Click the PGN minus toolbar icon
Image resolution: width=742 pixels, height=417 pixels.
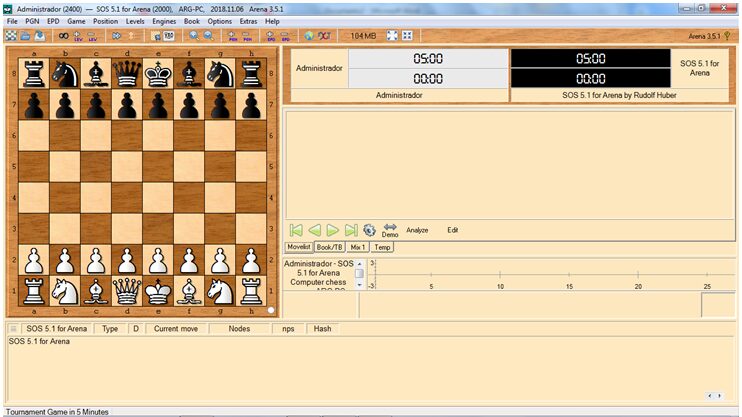pos(247,36)
